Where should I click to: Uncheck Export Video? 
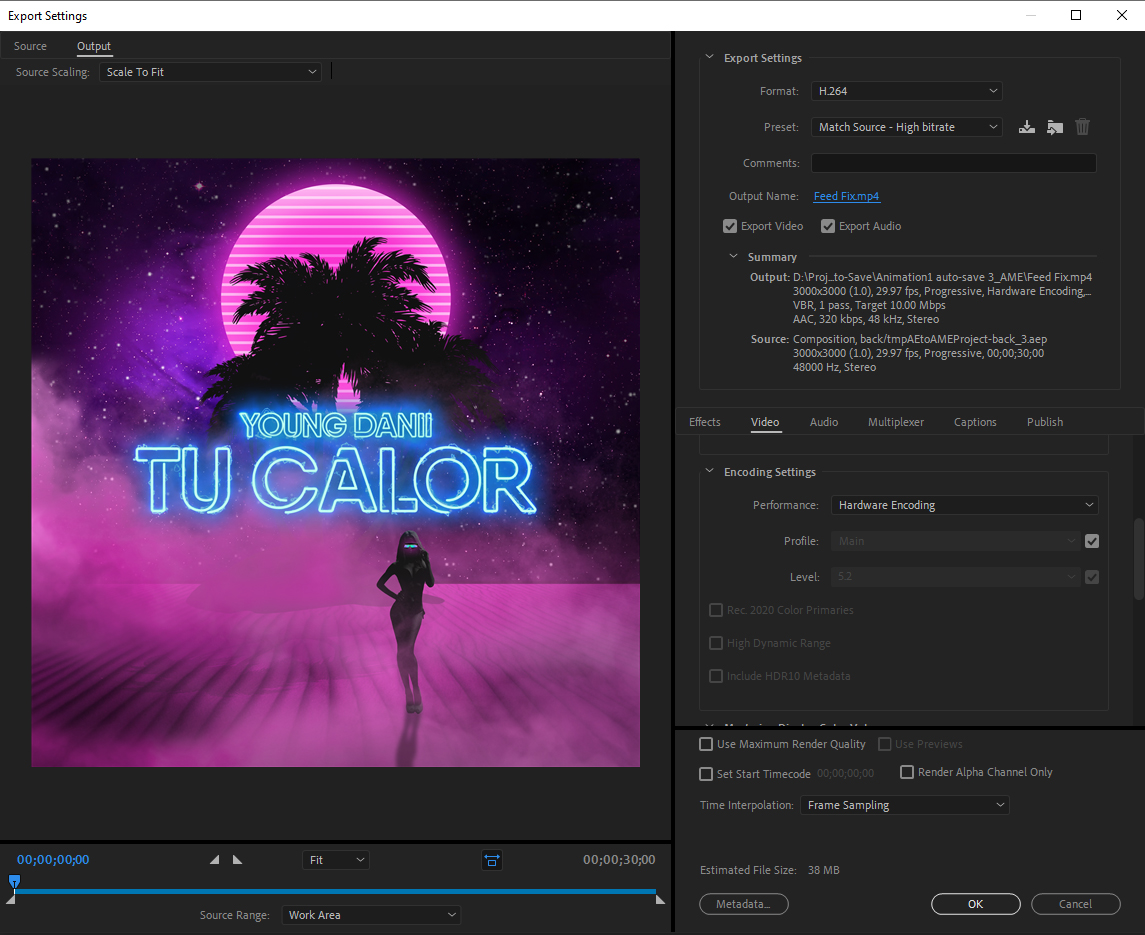[x=730, y=226]
